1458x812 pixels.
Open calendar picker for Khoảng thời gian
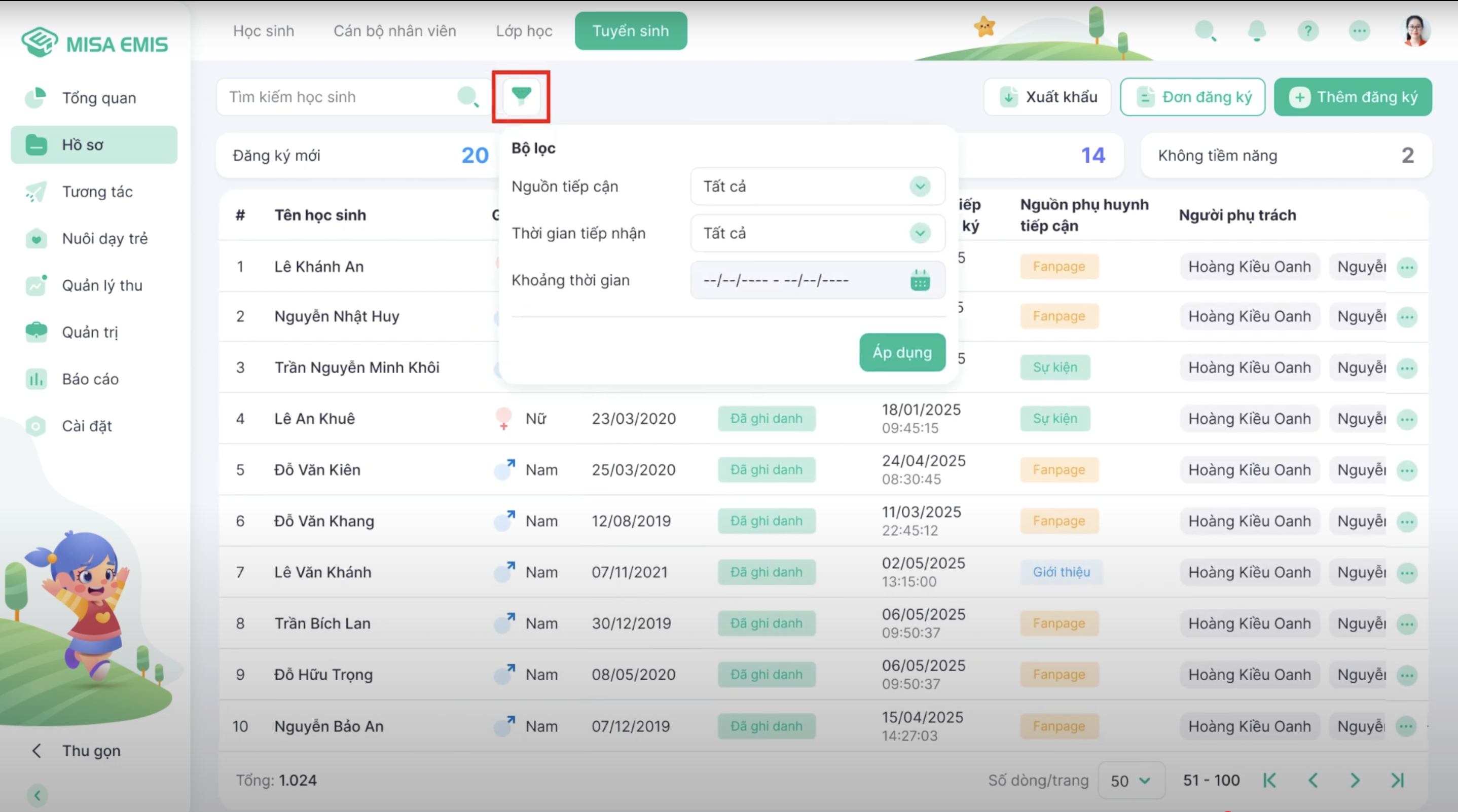[920, 280]
